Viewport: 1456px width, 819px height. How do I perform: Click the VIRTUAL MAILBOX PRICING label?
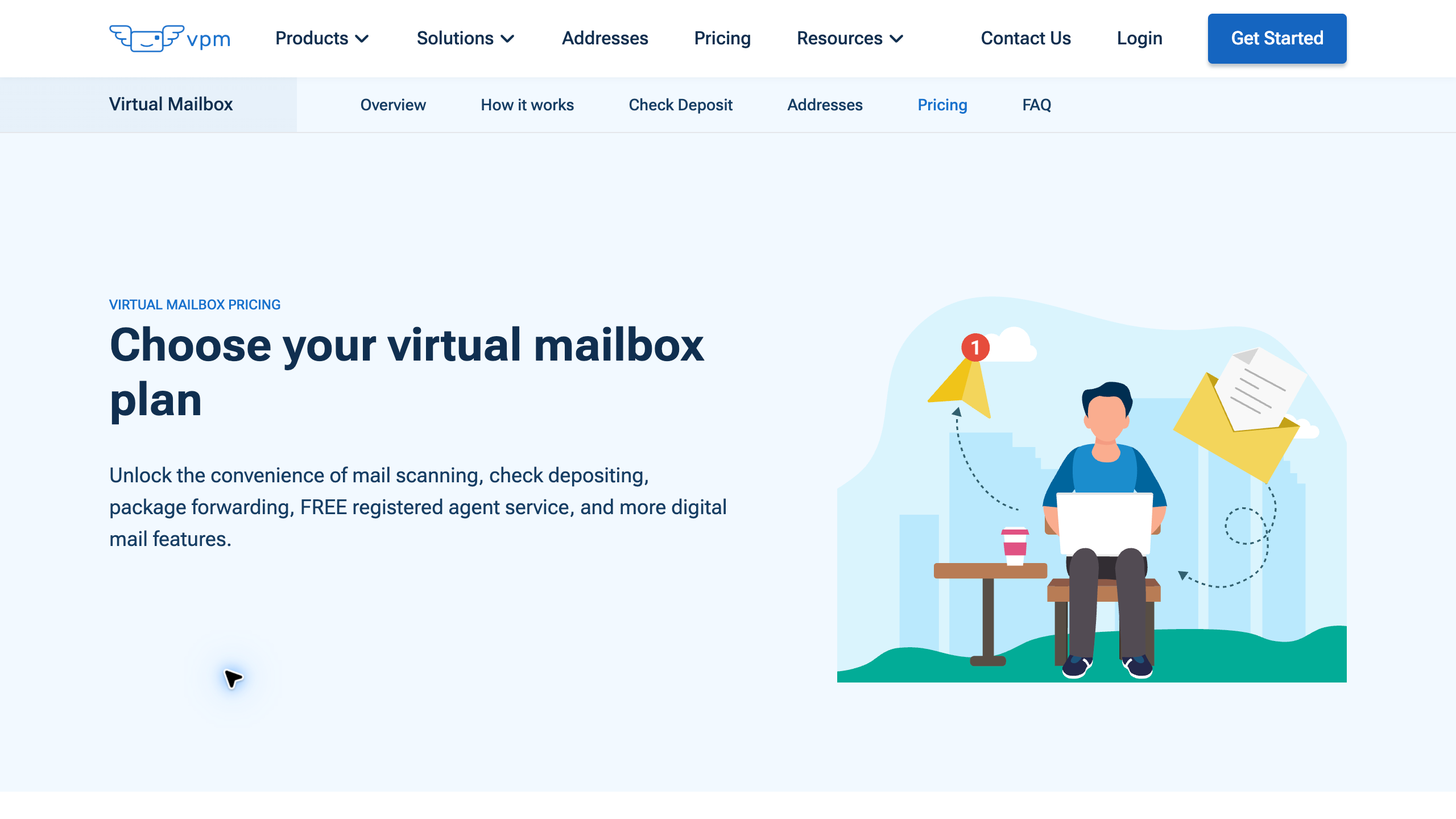tap(195, 305)
